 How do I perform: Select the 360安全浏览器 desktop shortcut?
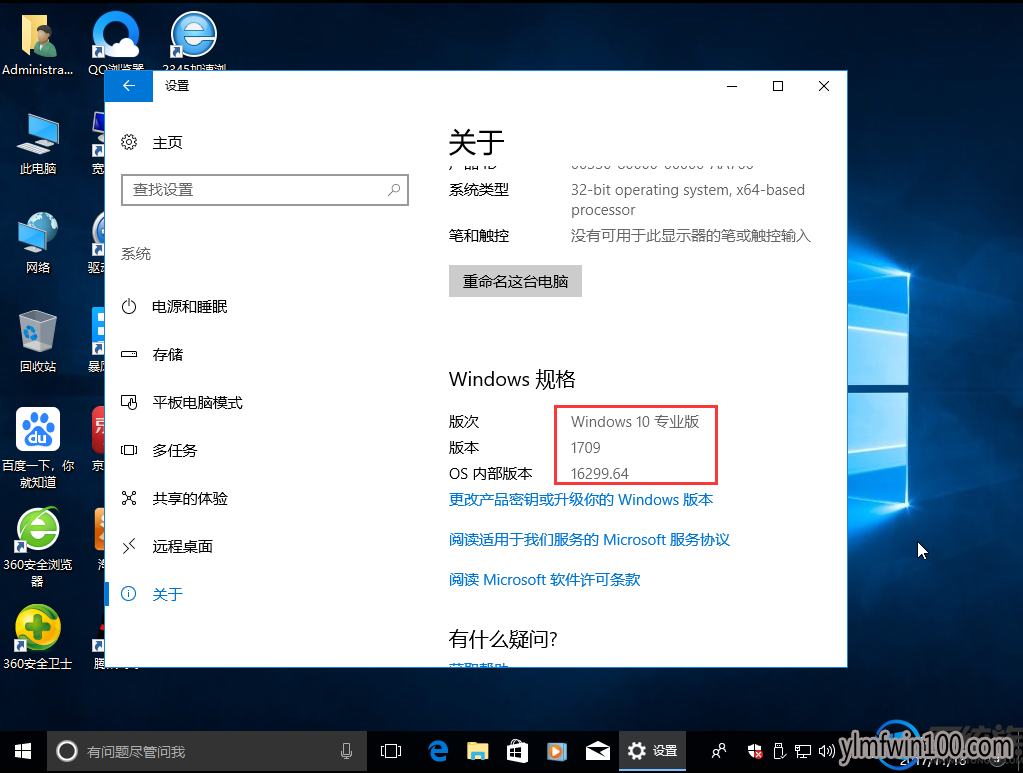click(38, 548)
